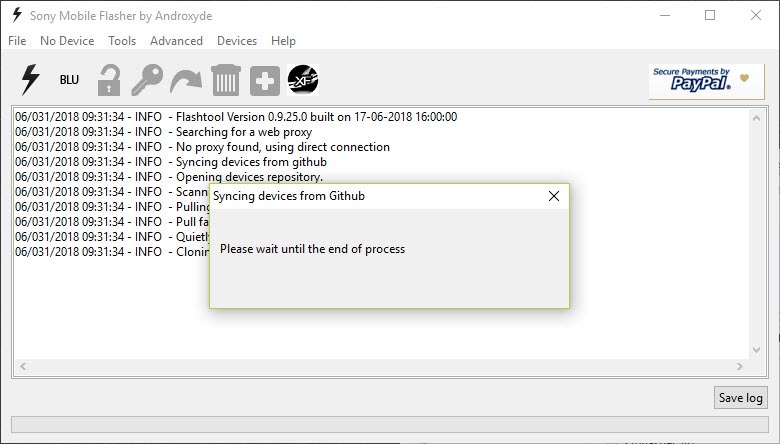Click the Searching for a web proxy line
The image size is (780, 444).
(163, 132)
